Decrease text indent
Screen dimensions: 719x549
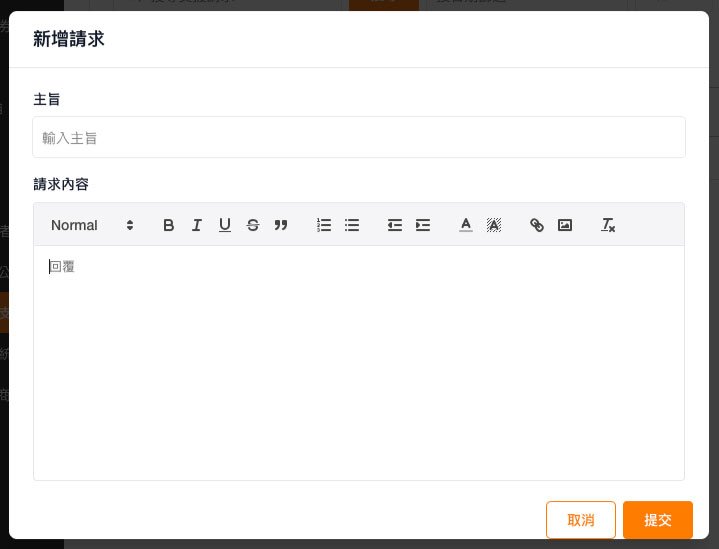pyautogui.click(x=395, y=225)
